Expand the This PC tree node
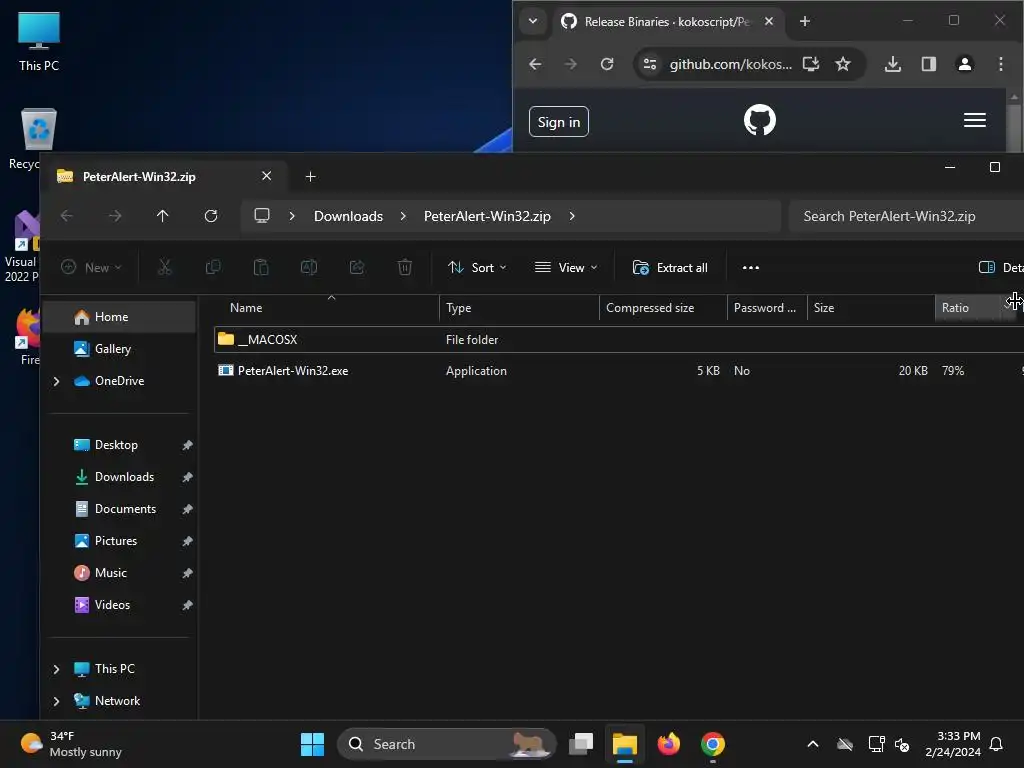Image resolution: width=1024 pixels, height=768 pixels. tap(56, 669)
